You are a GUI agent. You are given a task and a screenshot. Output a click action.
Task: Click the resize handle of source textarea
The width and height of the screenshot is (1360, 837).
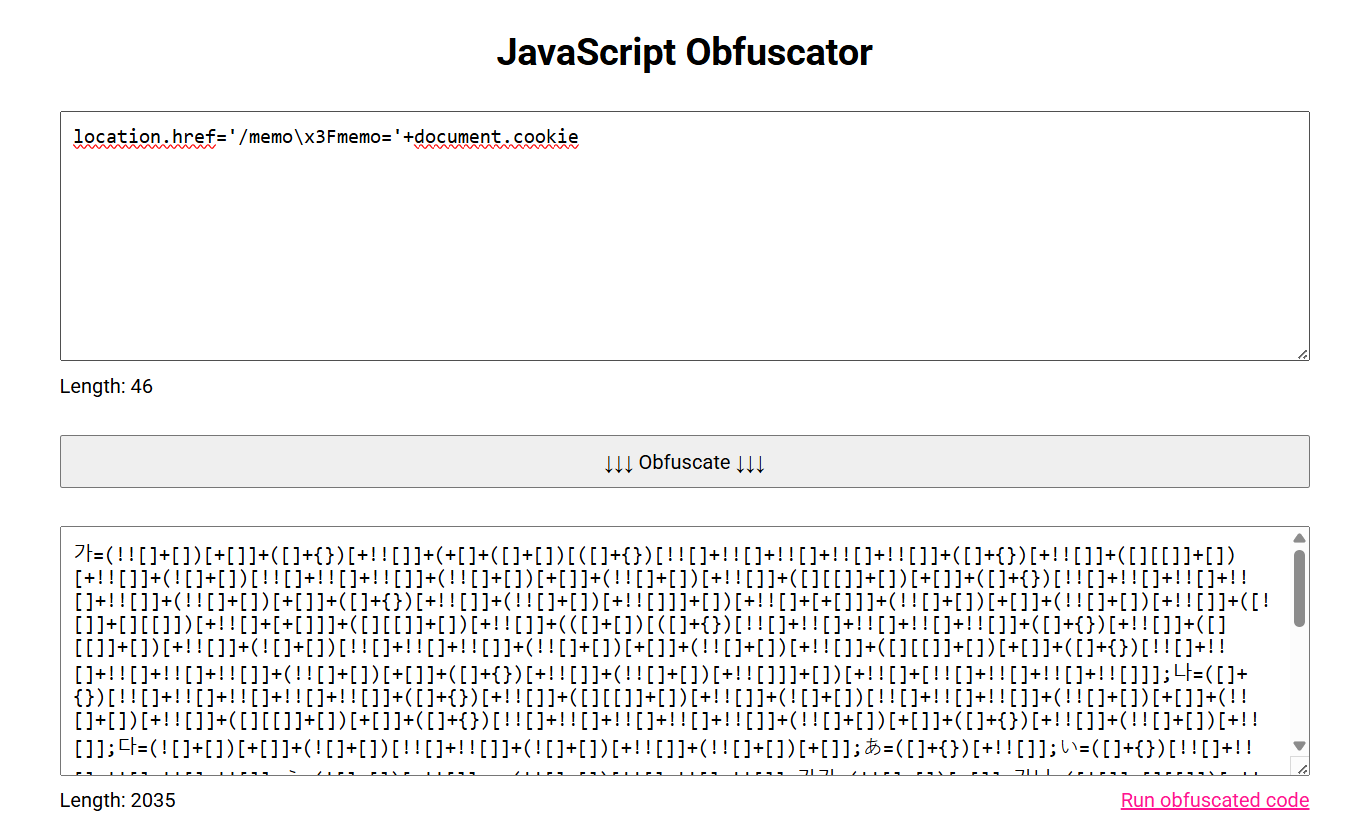(1302, 353)
